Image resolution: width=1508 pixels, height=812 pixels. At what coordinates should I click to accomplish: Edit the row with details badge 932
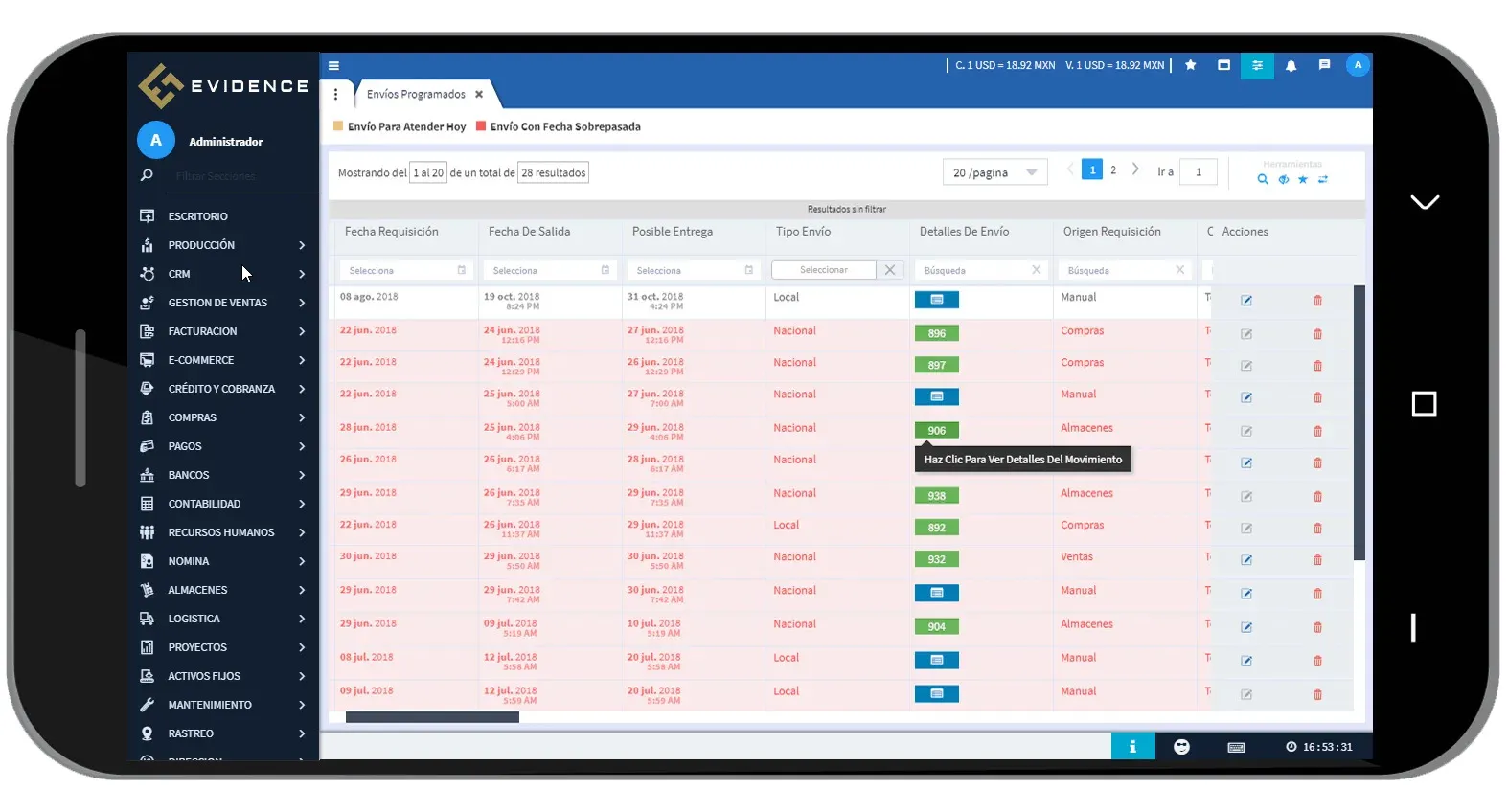click(1246, 559)
